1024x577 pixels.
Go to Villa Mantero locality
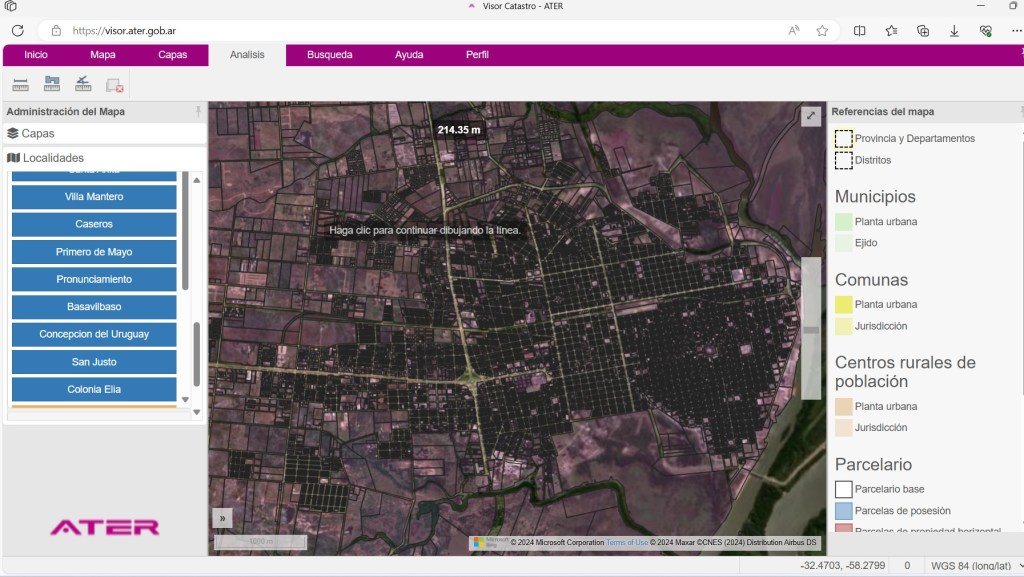(x=94, y=196)
